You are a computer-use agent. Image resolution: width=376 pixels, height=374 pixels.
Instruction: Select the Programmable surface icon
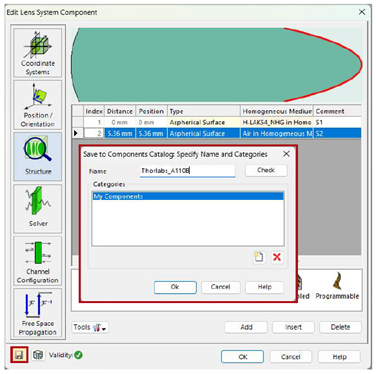[x=337, y=286]
